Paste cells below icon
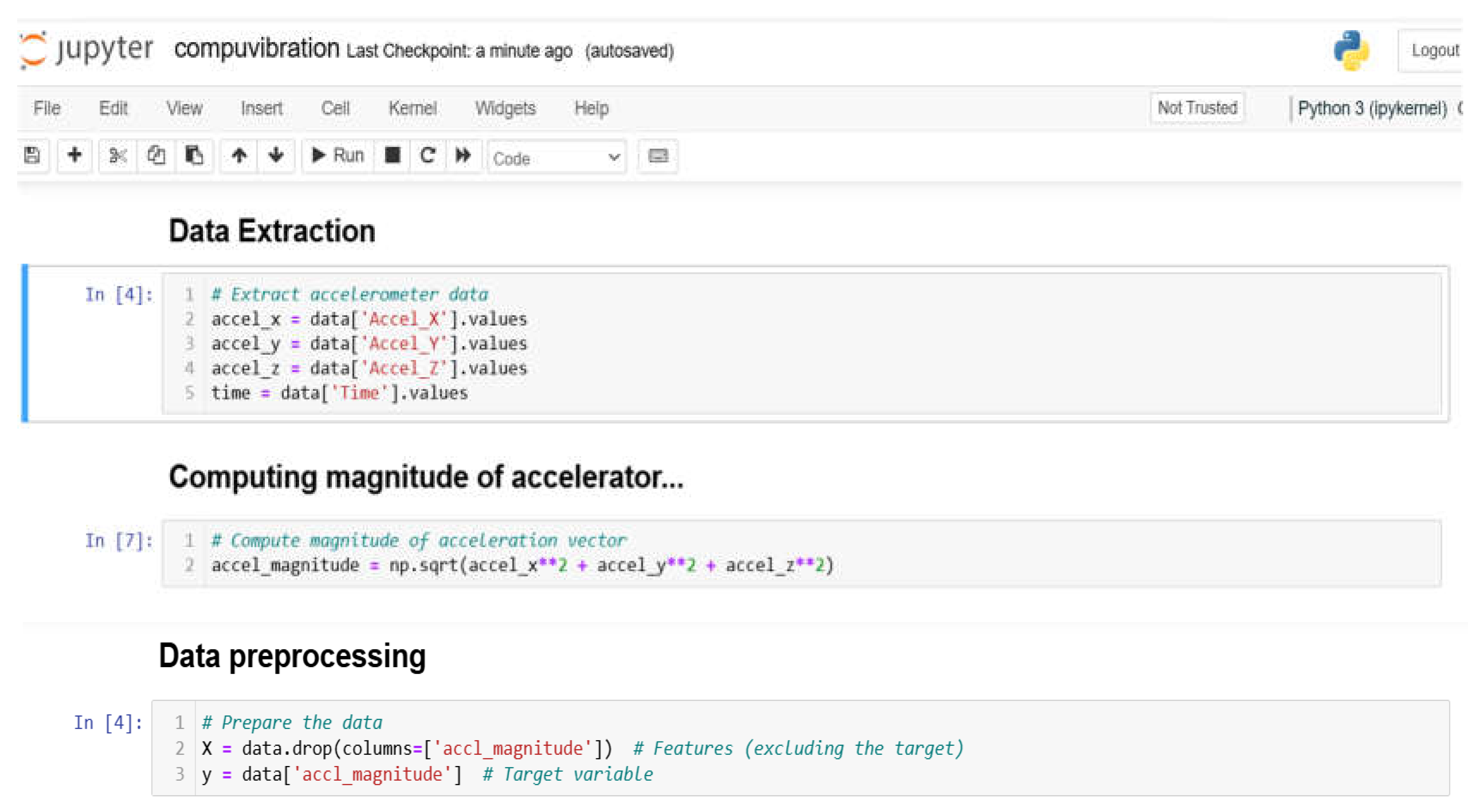The width and height of the screenshot is (1483, 812). [x=194, y=156]
